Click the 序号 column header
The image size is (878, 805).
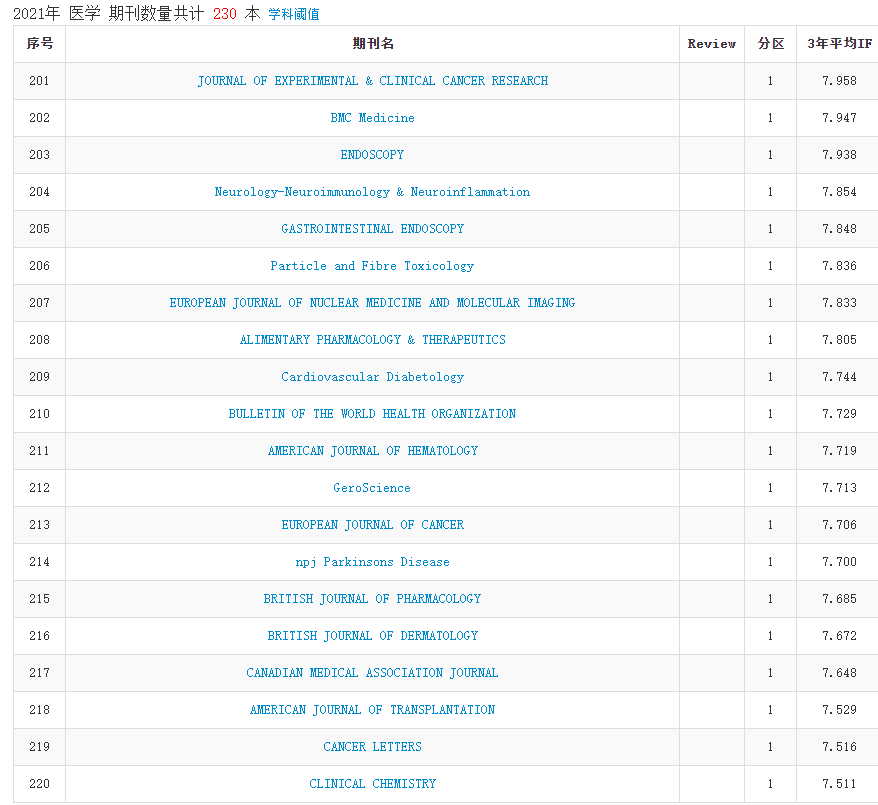40,44
